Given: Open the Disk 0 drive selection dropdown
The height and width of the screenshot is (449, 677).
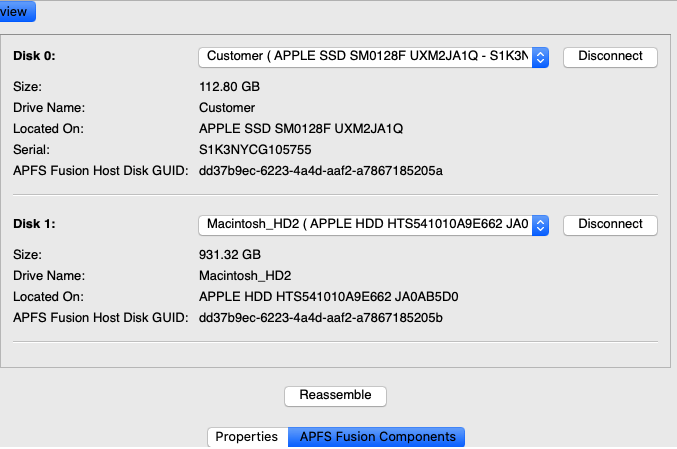Looking at the screenshot, I should coord(373,57).
